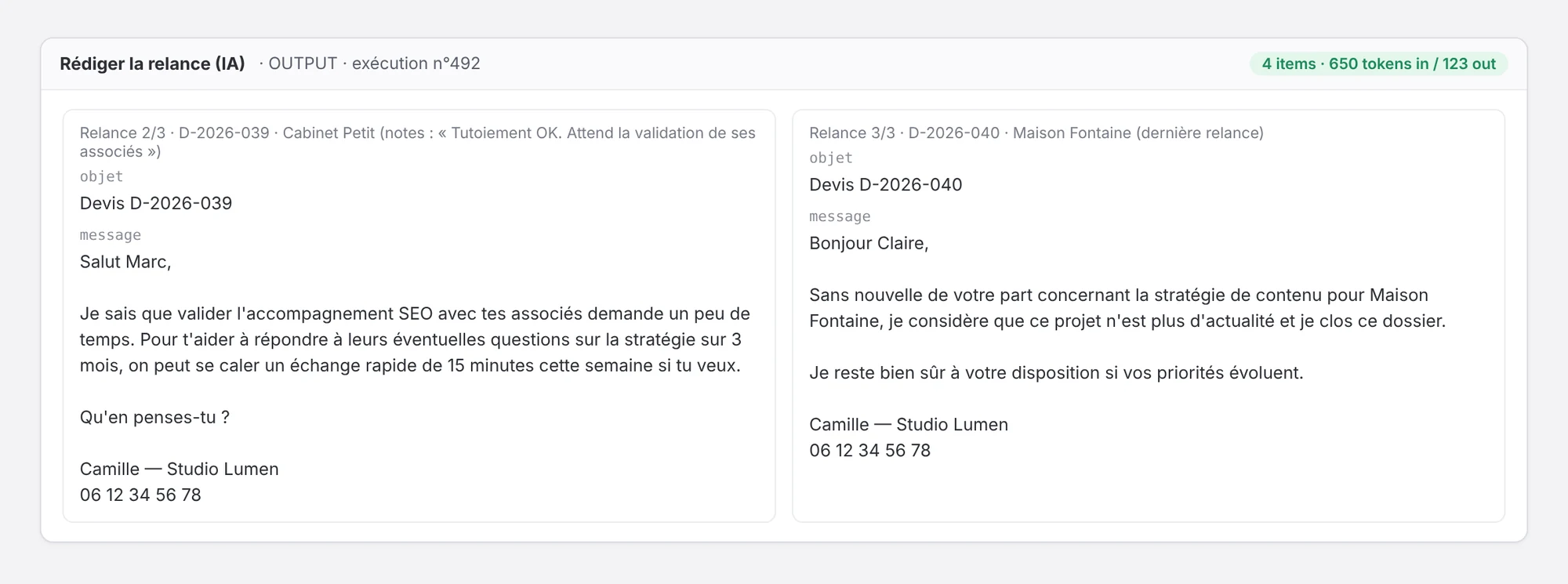This screenshot has width=1568, height=584.
Task: Click the 'objet' field label in the D-2026-040 card
Action: coord(831,158)
